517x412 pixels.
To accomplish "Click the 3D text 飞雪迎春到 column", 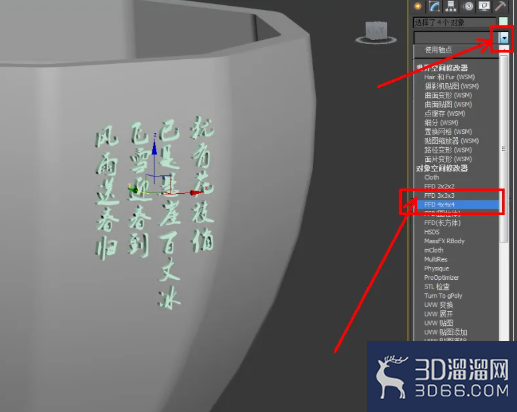I will point(139,189).
